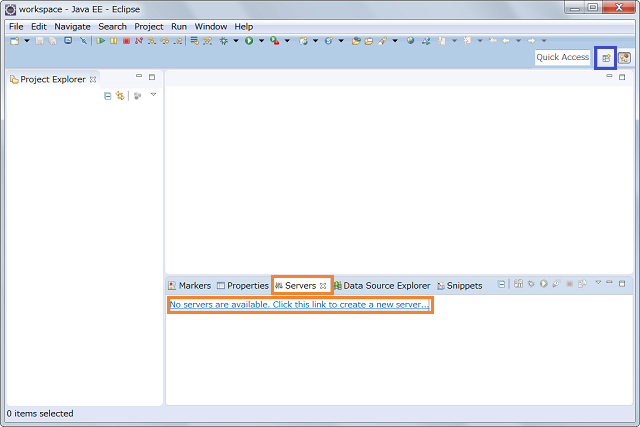Open the dropdown beside Search flashlight icon
Screen dimensions: 640x427
[x=395, y=41]
